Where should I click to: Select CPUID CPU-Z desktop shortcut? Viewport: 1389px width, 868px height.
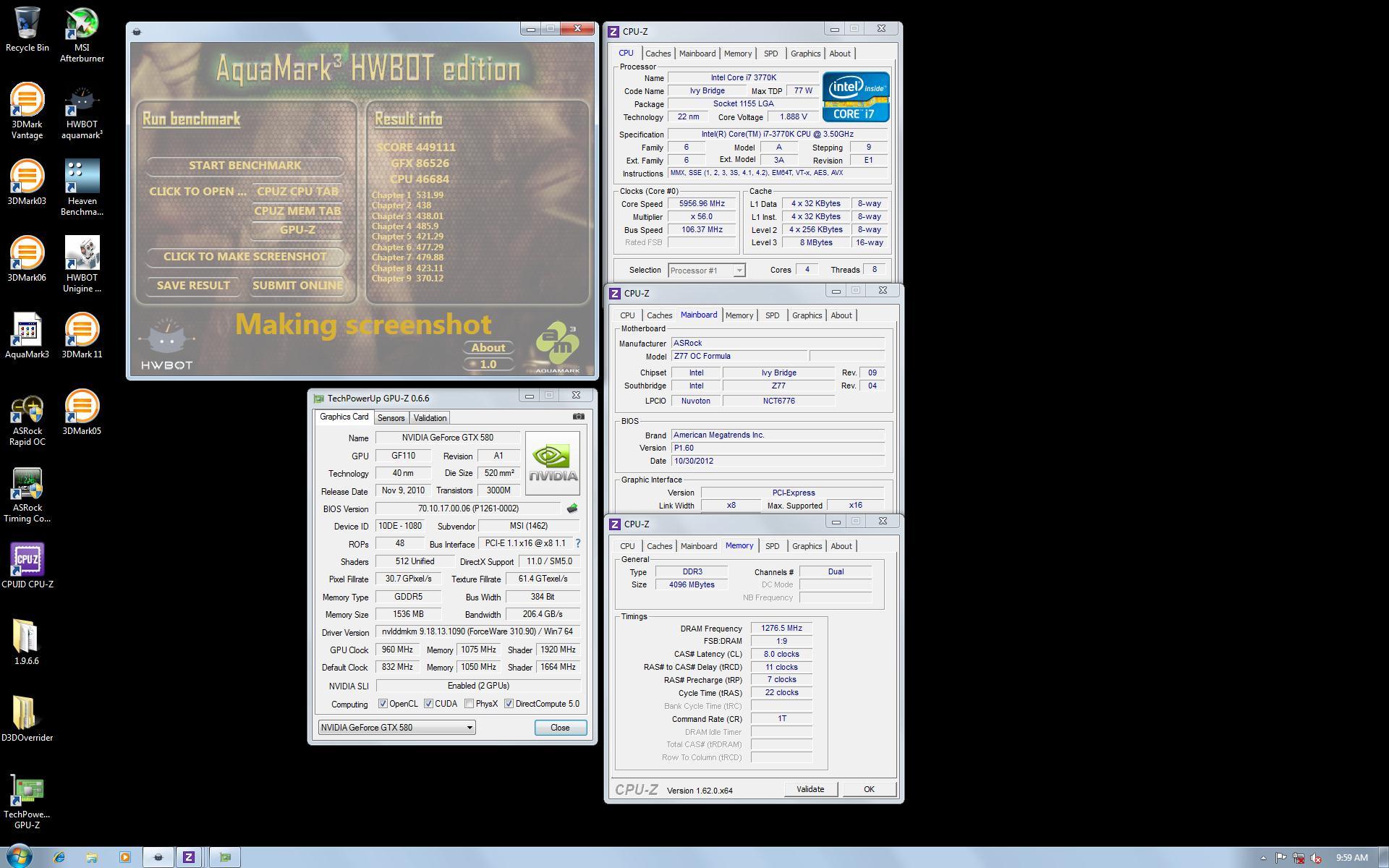click(27, 566)
